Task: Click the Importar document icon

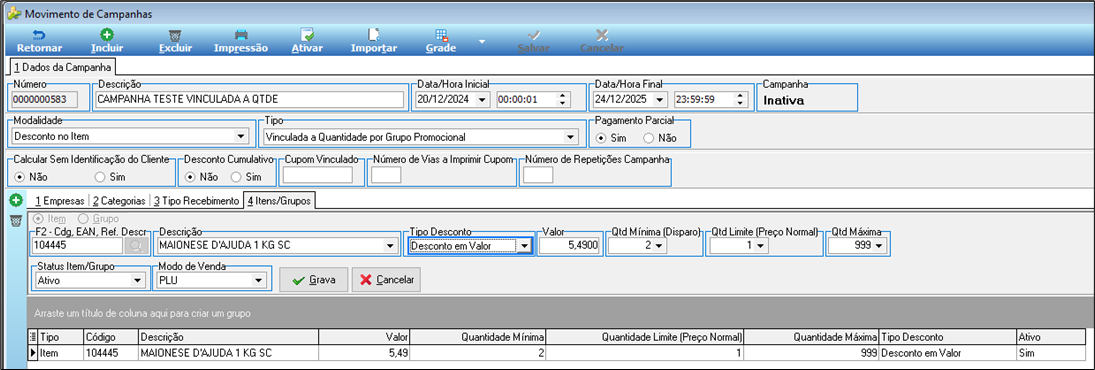Action: click(374, 34)
